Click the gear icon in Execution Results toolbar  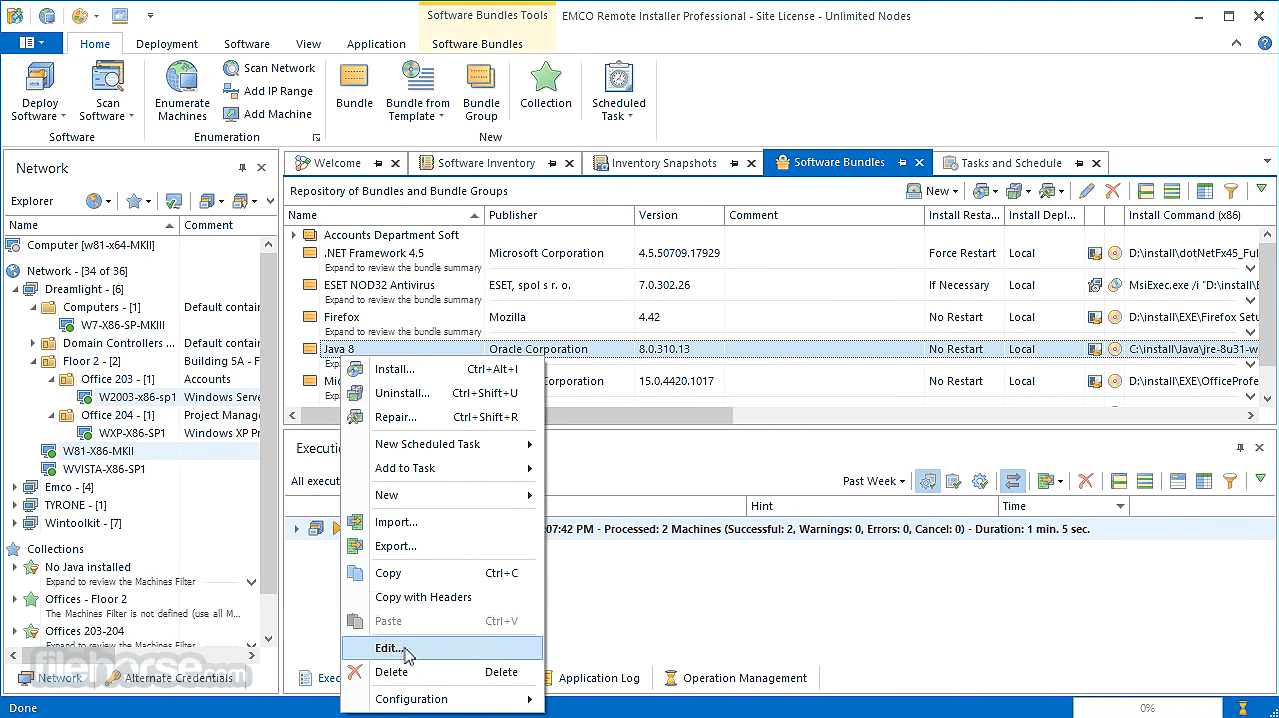[980, 481]
